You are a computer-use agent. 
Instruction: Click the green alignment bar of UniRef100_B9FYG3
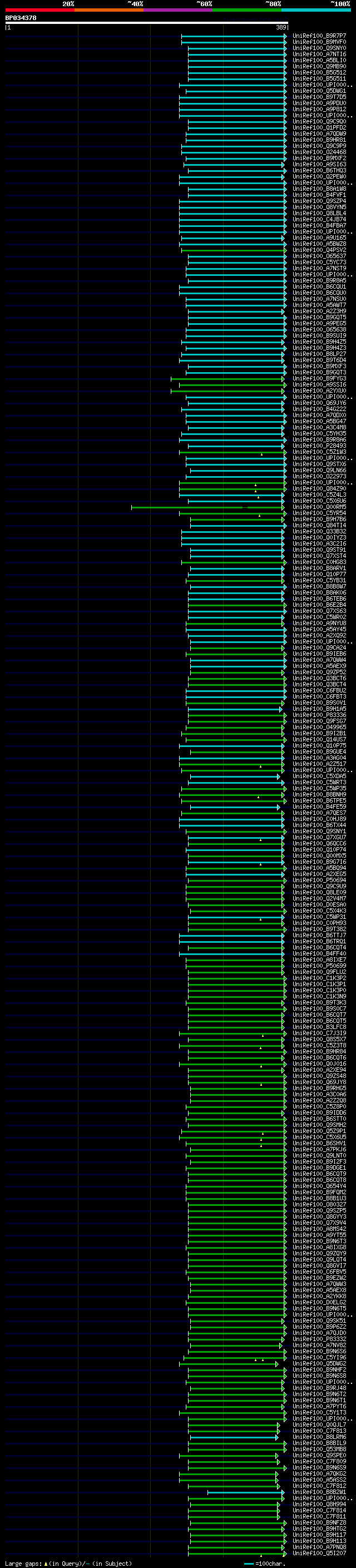pos(228,379)
